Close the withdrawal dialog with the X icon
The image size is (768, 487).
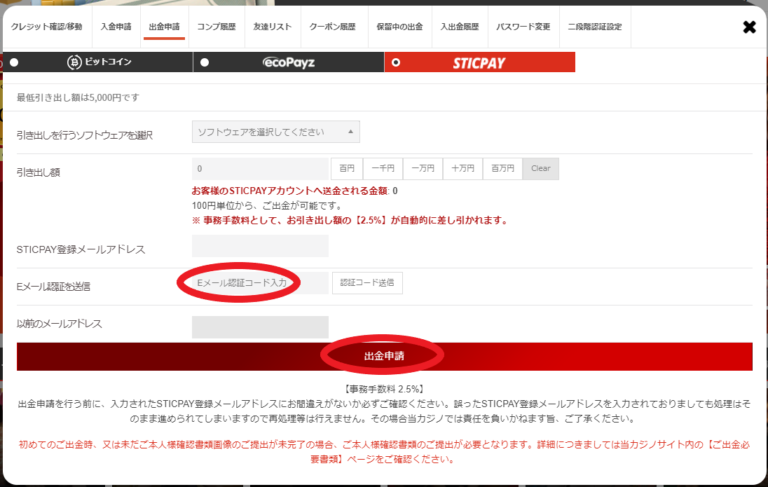tap(749, 27)
